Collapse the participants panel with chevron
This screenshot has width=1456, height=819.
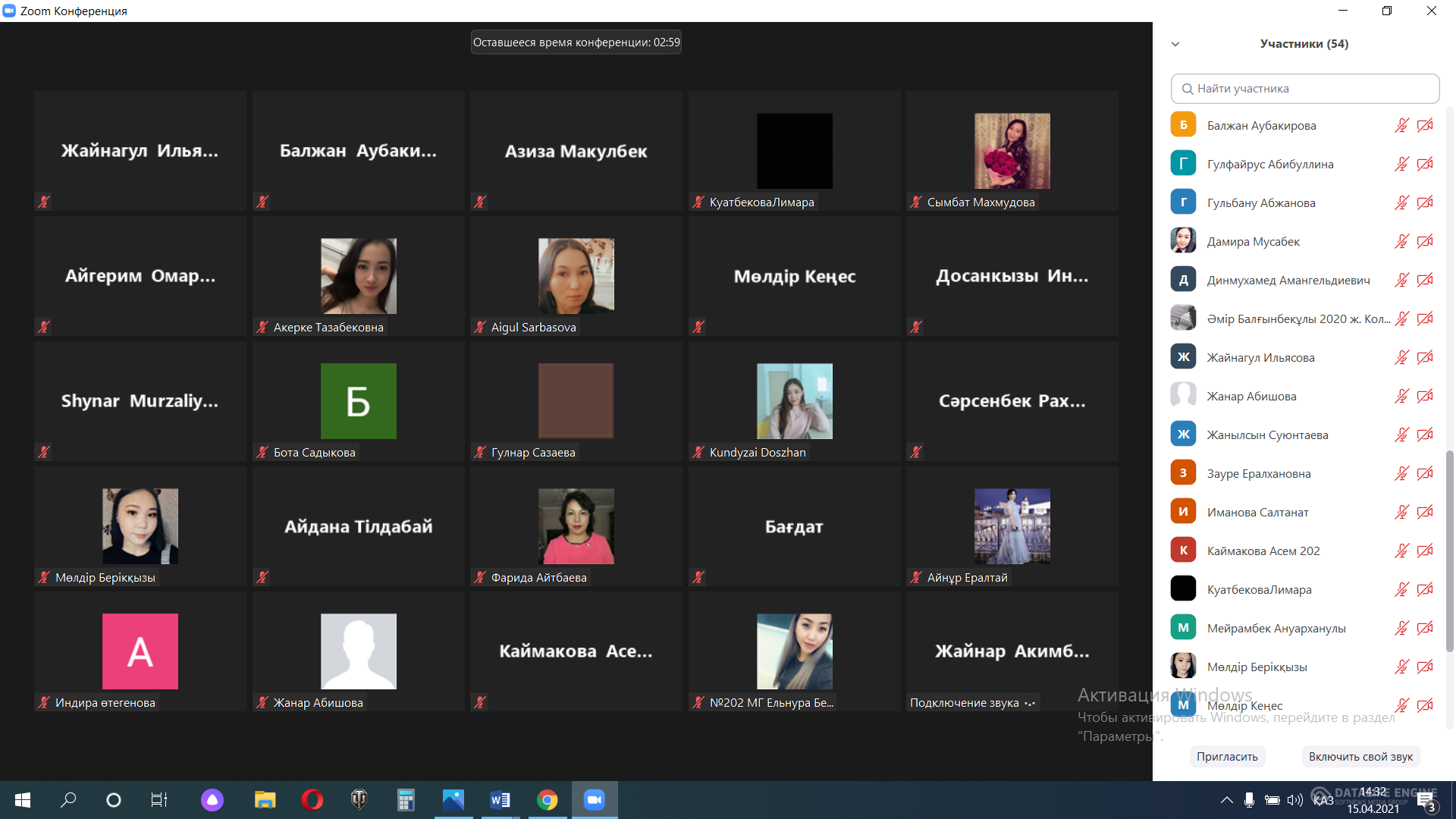tap(1175, 44)
